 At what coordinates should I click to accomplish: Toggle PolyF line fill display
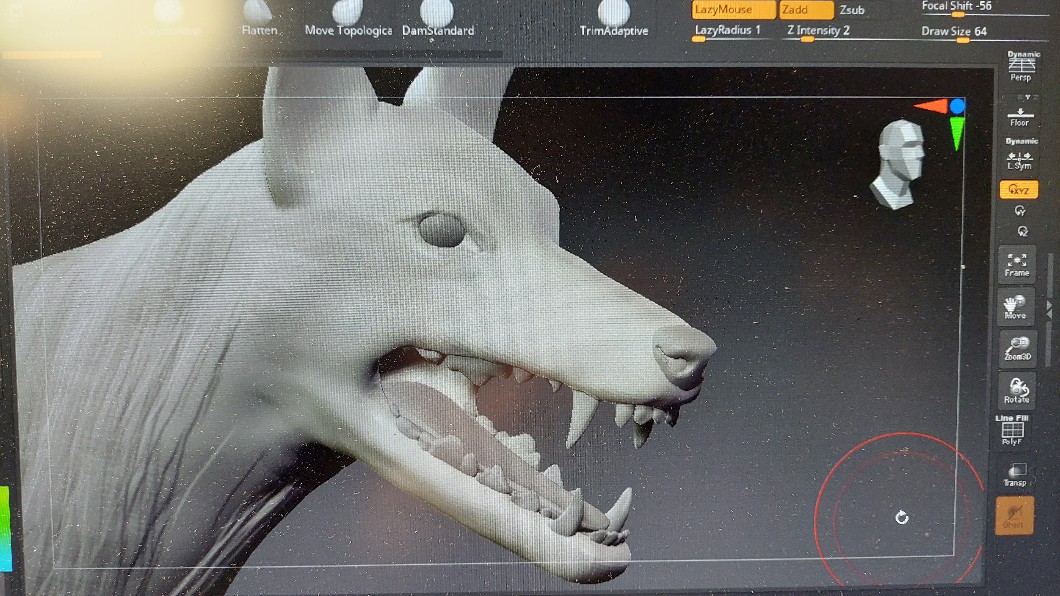coord(1013,432)
